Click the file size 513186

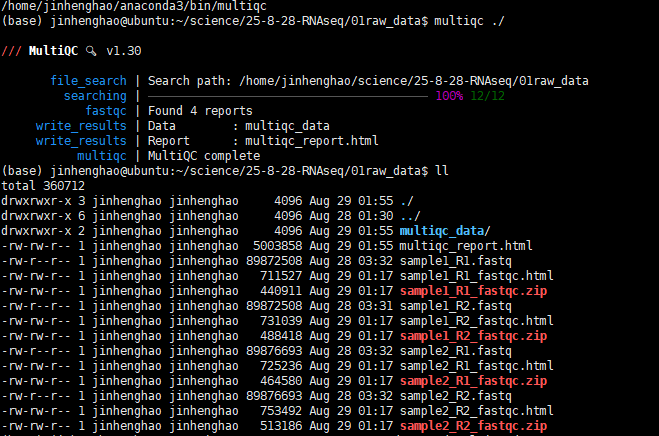click(x=281, y=426)
